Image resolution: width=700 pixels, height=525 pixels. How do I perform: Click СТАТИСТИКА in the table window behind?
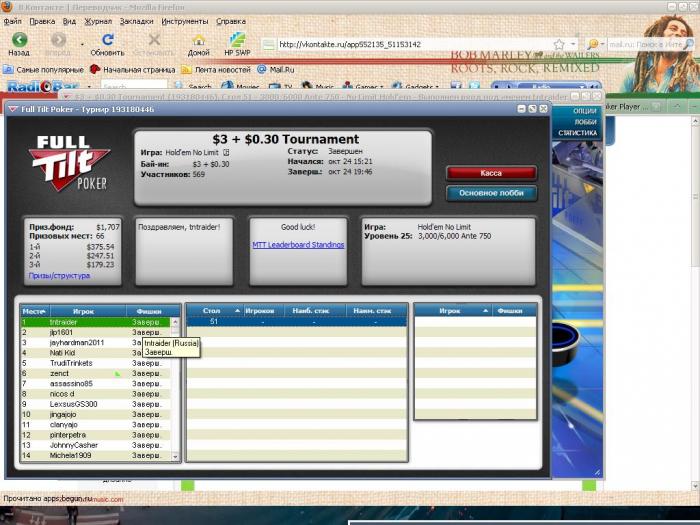point(577,133)
